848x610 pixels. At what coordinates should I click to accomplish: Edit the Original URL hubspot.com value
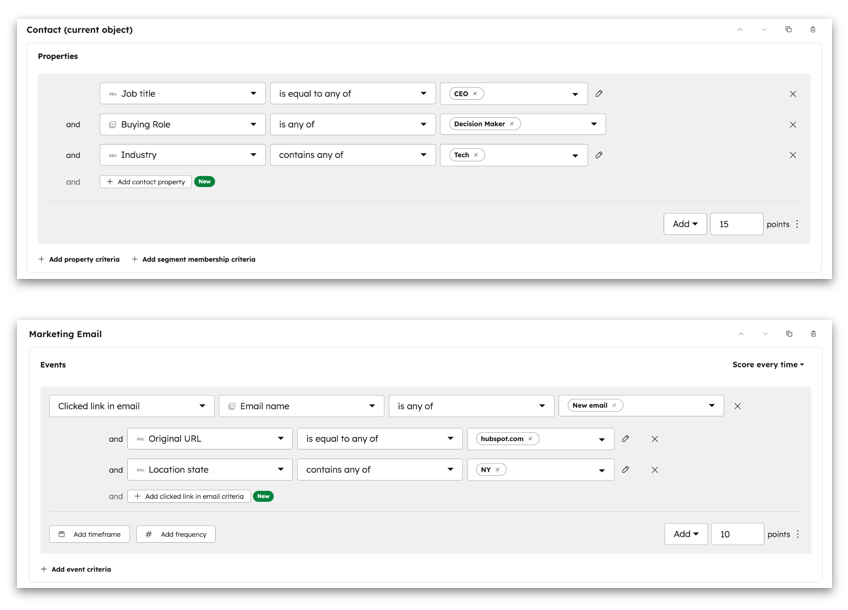[x=625, y=439]
